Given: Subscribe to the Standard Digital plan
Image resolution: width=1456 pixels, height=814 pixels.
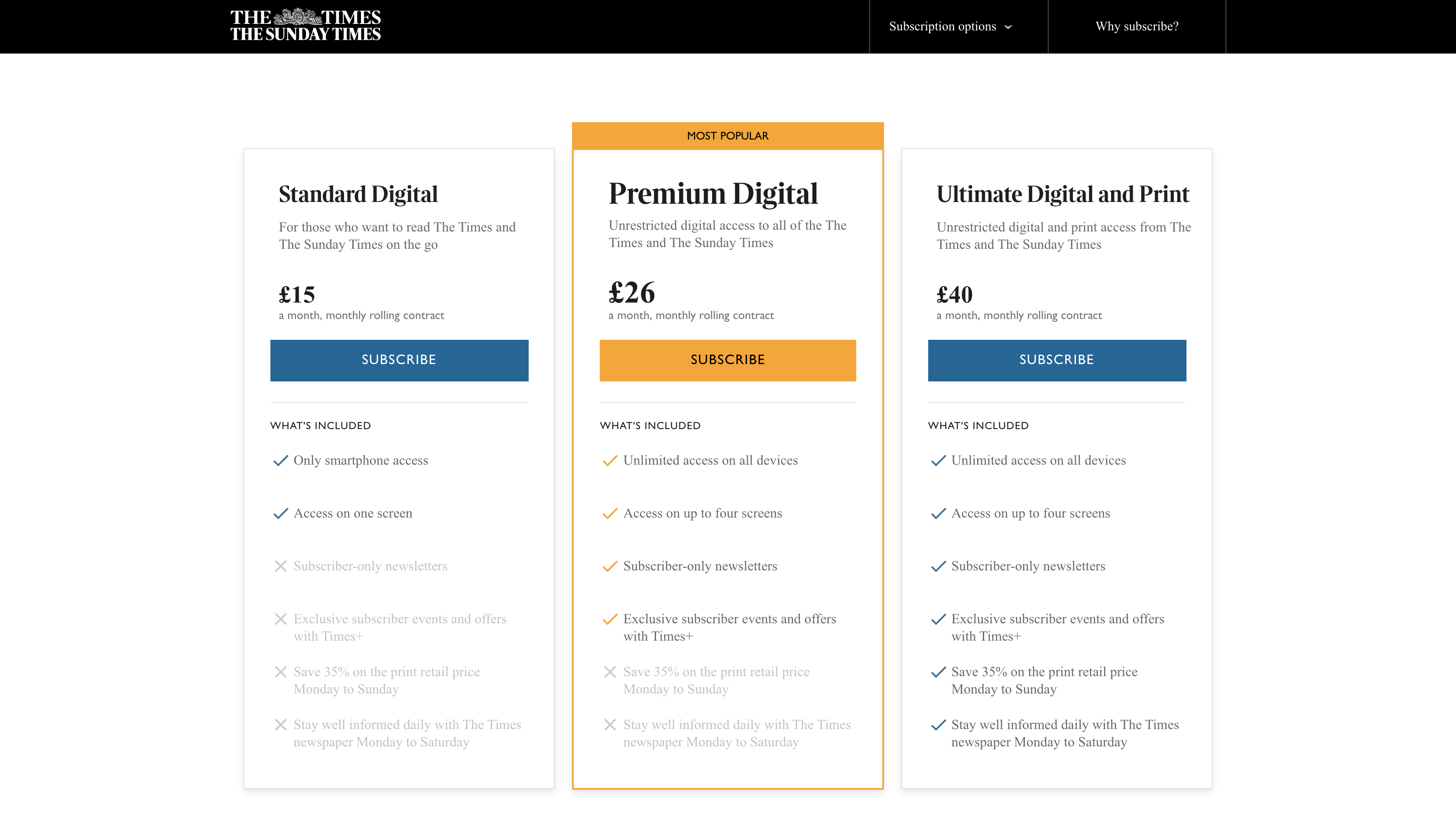Looking at the screenshot, I should tap(399, 360).
